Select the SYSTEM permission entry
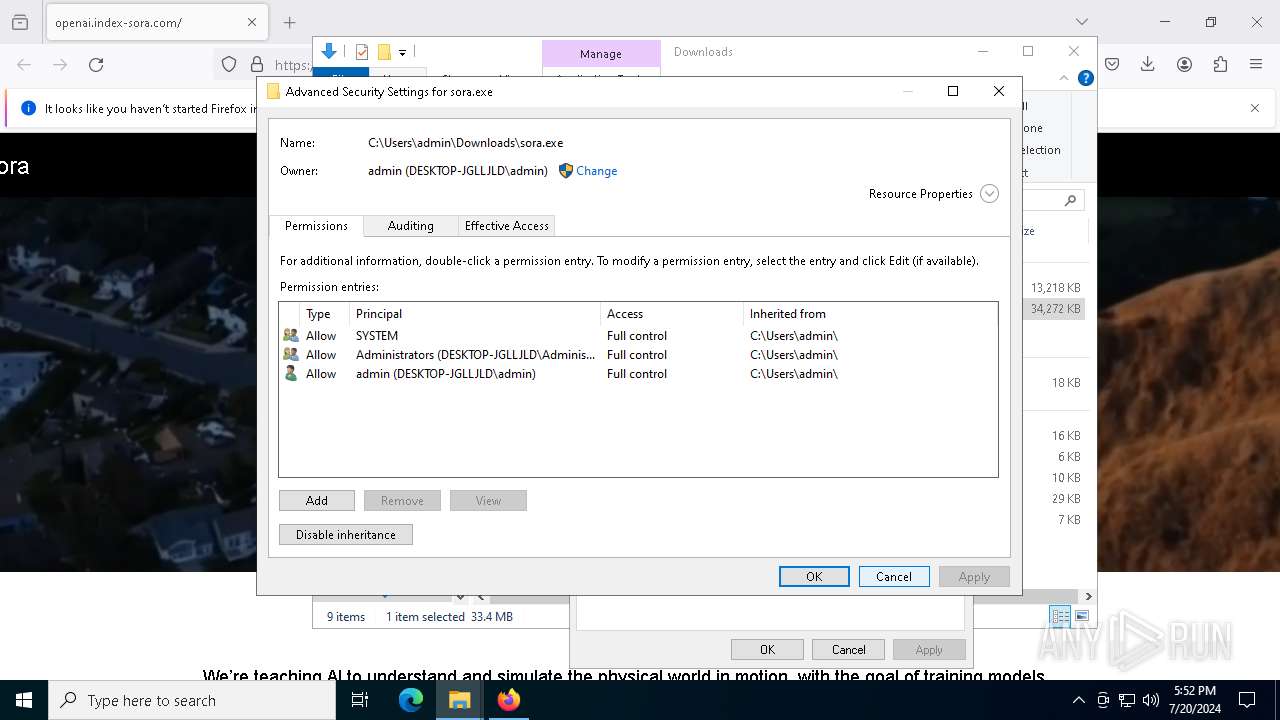 coord(638,336)
